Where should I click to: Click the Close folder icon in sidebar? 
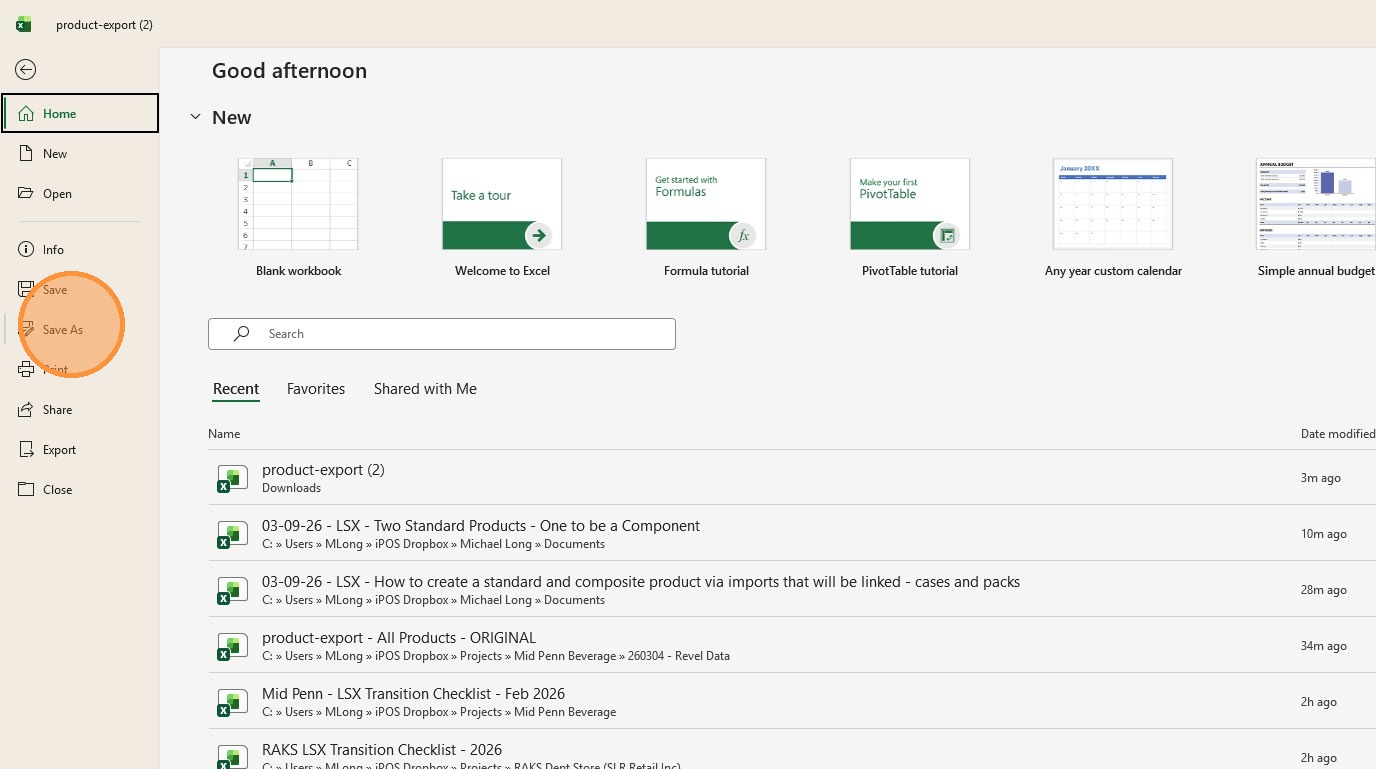coord(26,489)
